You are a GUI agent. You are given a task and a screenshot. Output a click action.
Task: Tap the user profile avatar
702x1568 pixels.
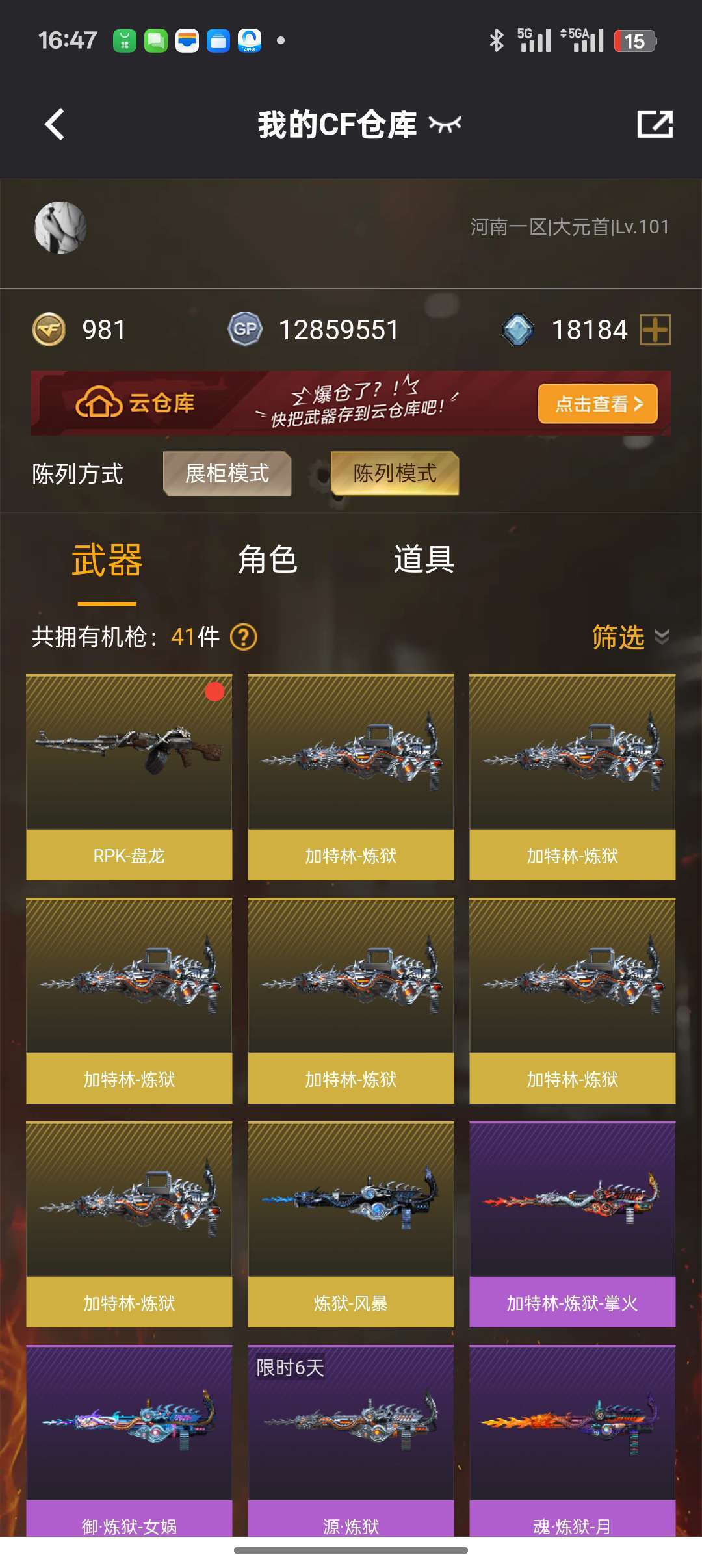click(60, 227)
